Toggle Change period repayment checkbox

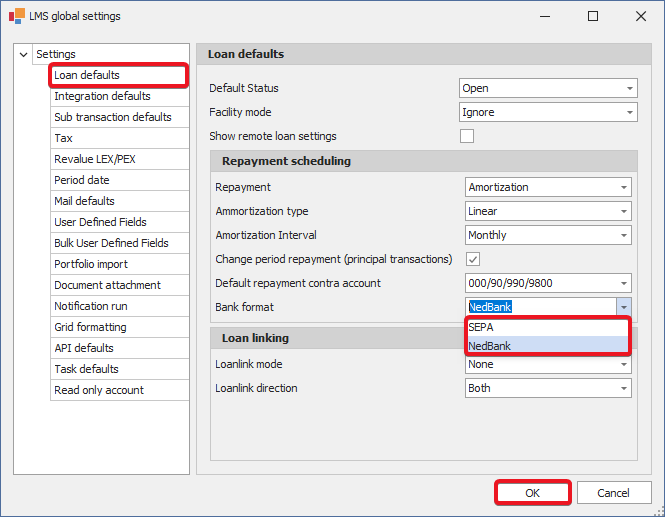pos(474,259)
